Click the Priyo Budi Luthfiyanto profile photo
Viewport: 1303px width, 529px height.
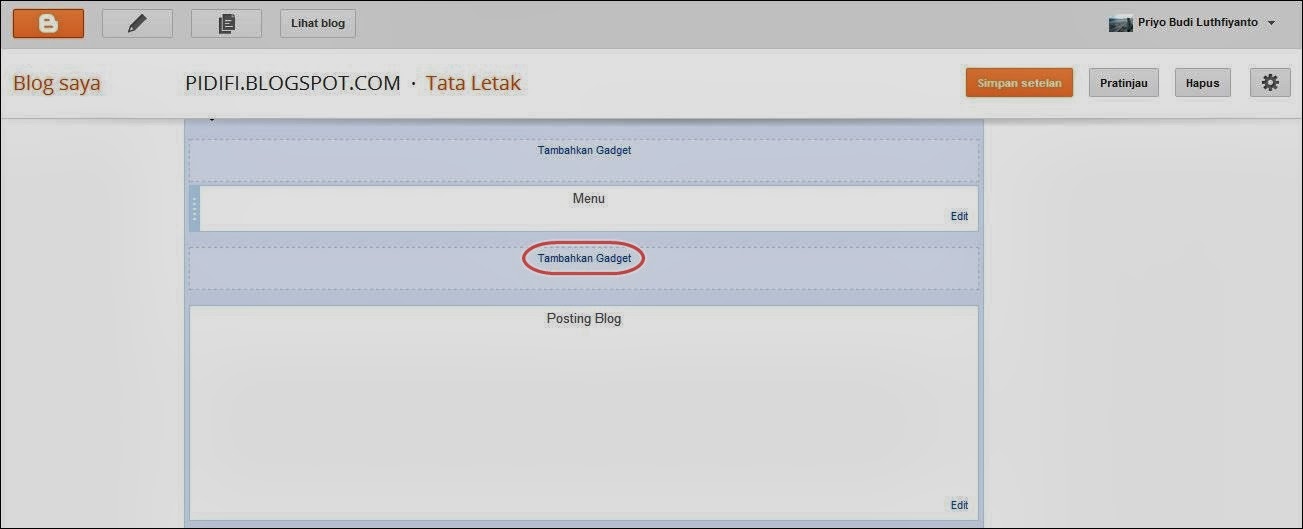1120,23
